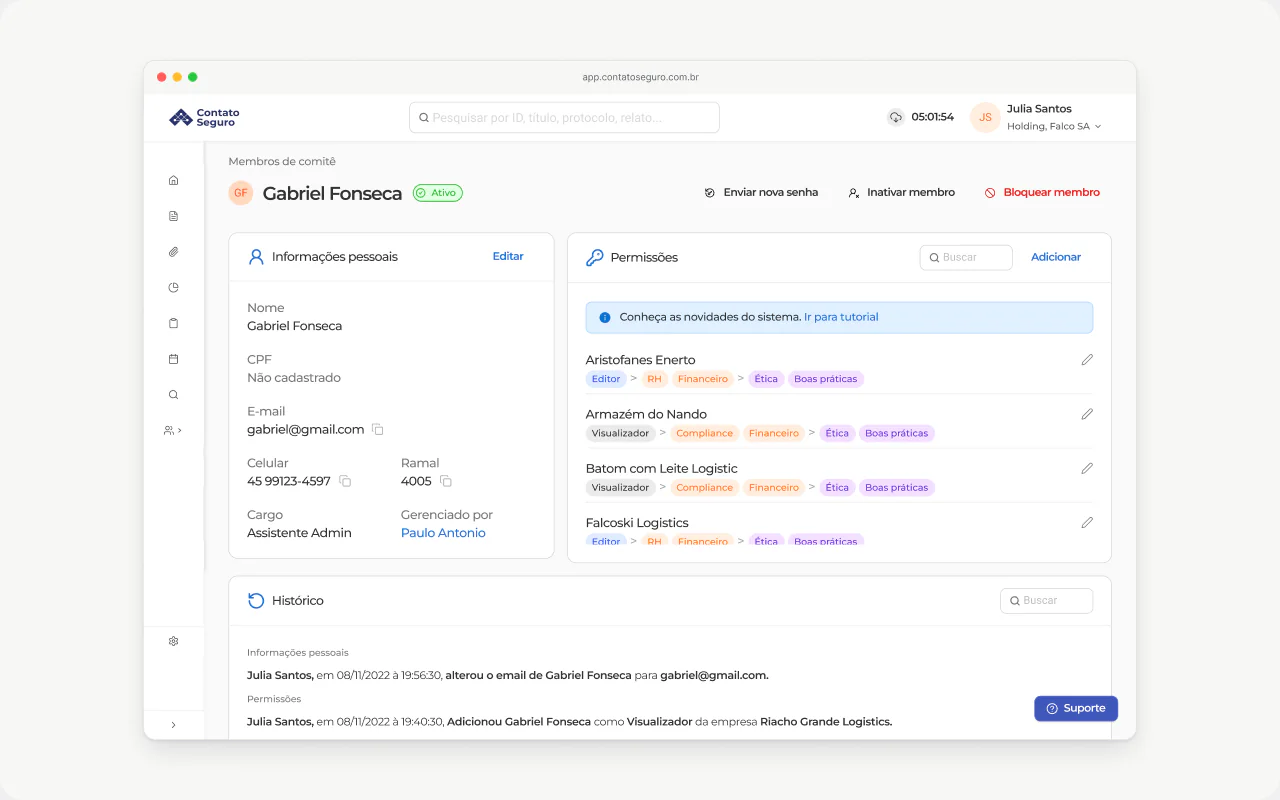Click the Suporte button
1280x800 pixels.
coord(1076,708)
